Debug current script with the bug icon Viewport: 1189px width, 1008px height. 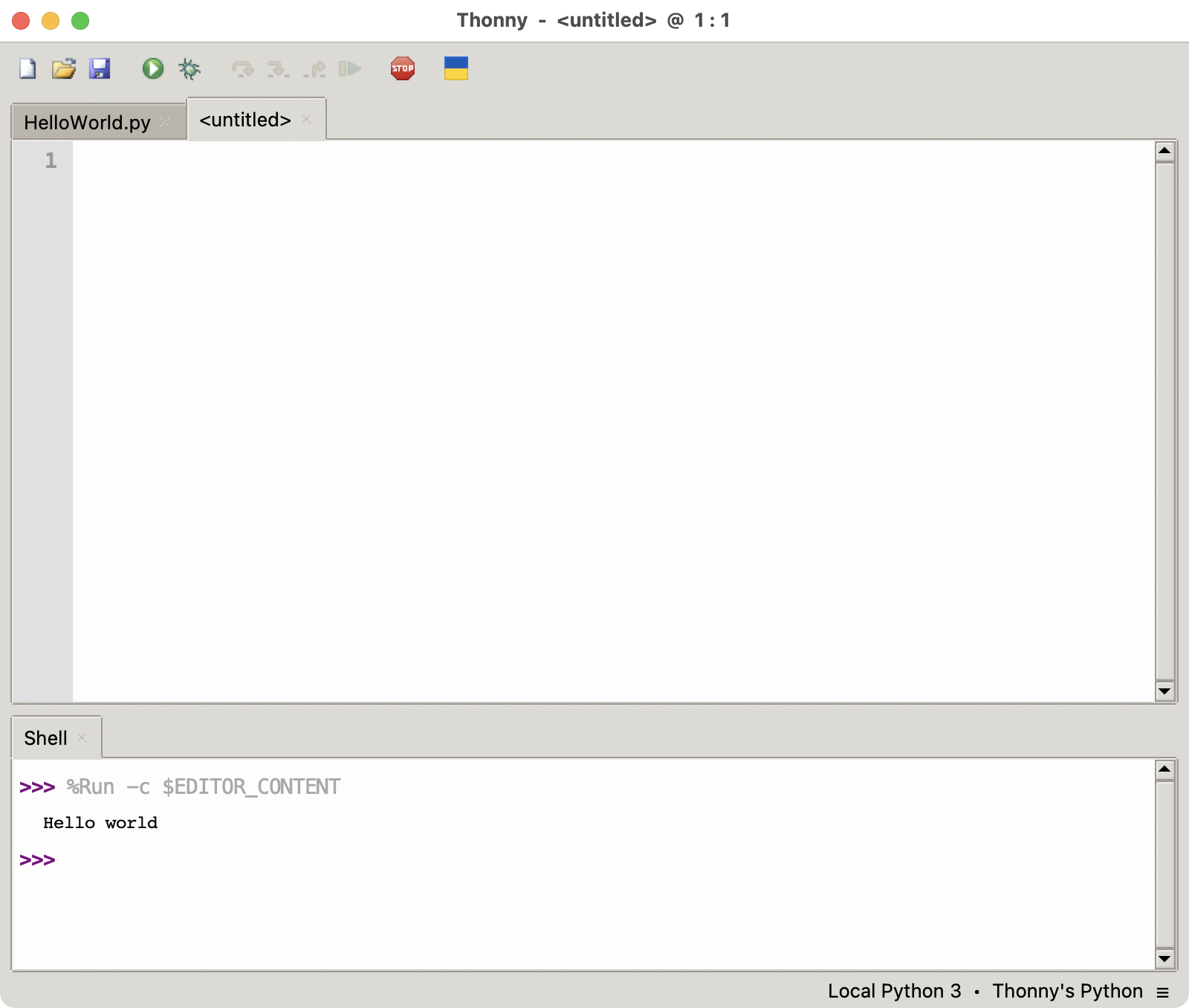[189, 69]
